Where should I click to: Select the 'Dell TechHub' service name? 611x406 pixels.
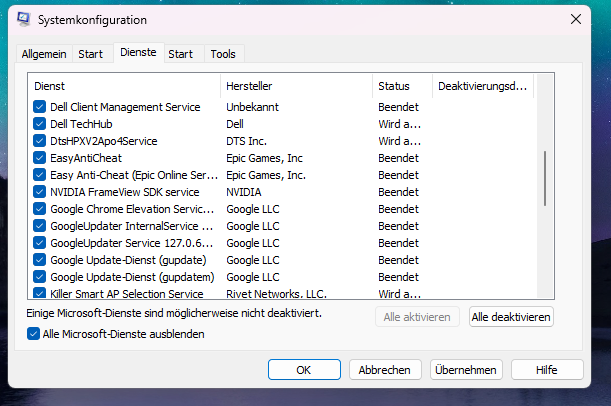point(81,124)
